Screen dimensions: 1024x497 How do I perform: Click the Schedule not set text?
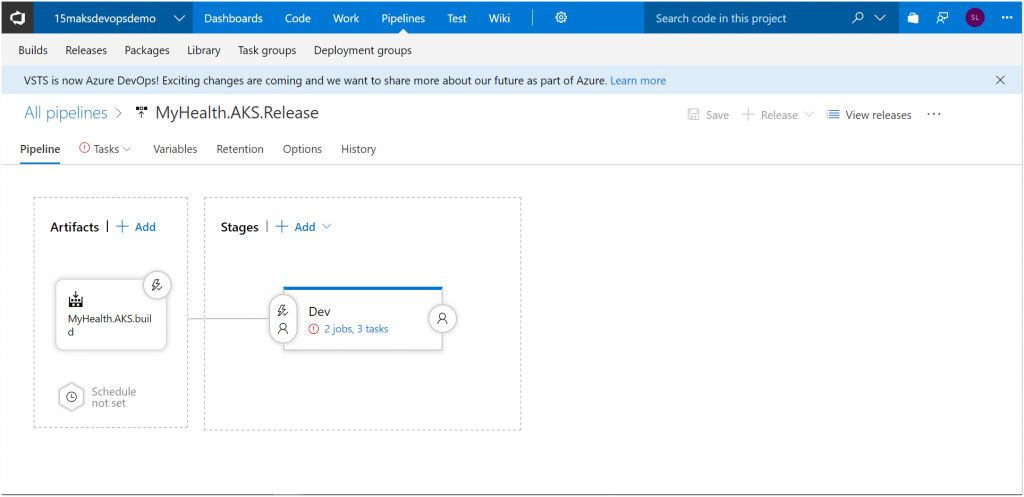click(114, 397)
